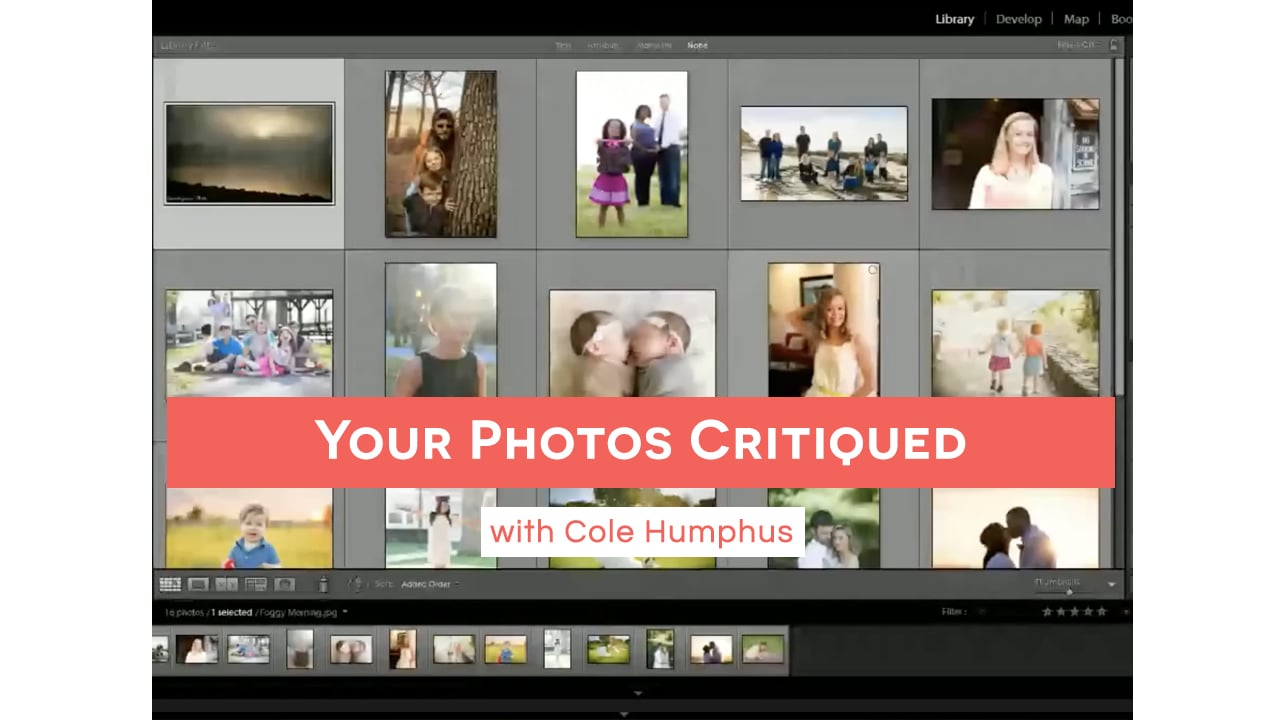This screenshot has height=720, width=1280.
Task: Select the toddler in blue shirt photo
Action: point(249,528)
